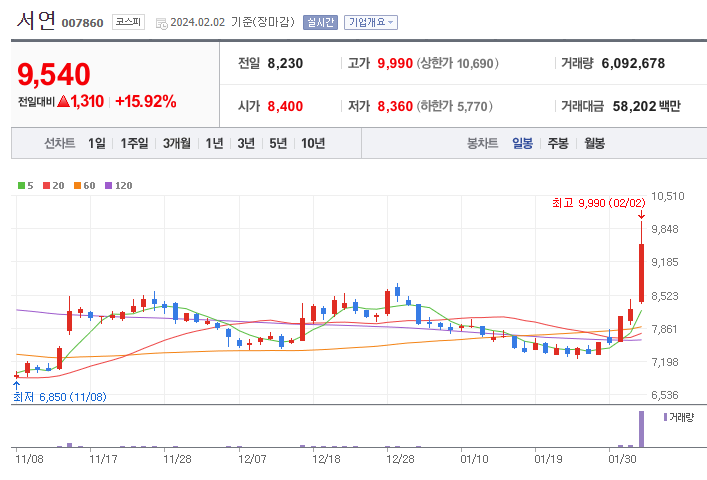Click the 최저 6,850 (11/08) chart label

60,397
